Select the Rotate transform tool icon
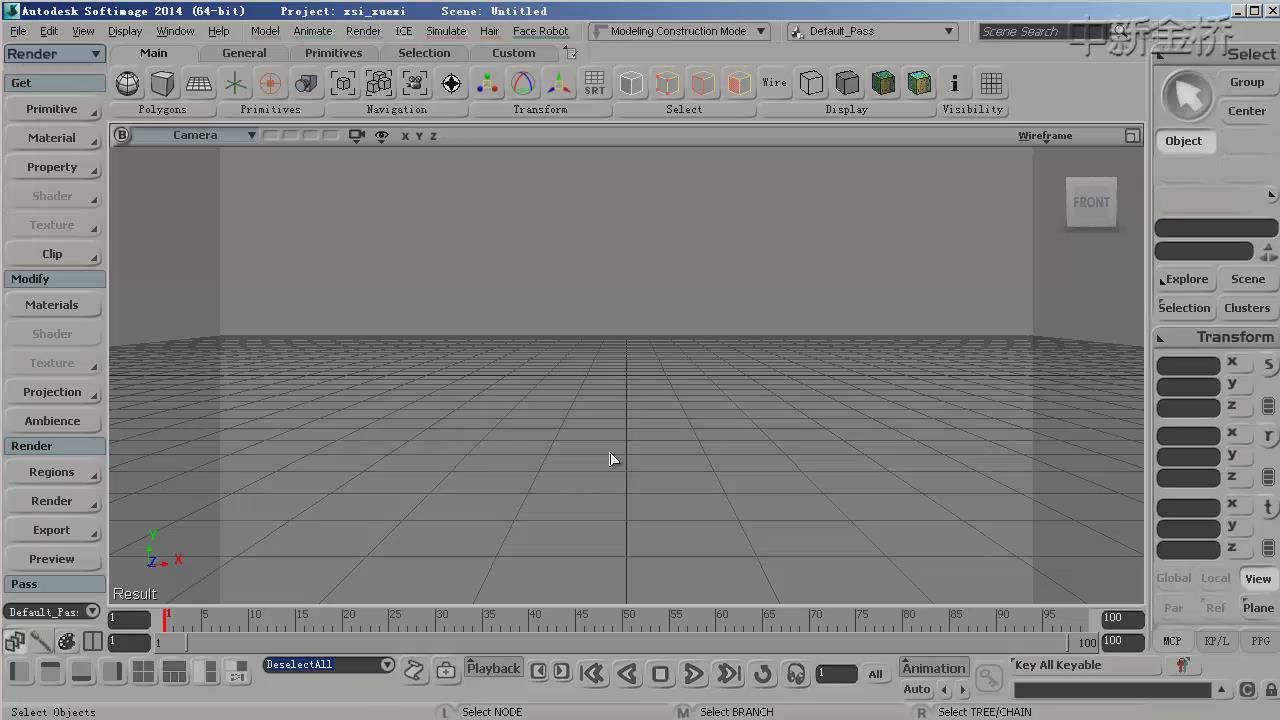 tap(523, 83)
